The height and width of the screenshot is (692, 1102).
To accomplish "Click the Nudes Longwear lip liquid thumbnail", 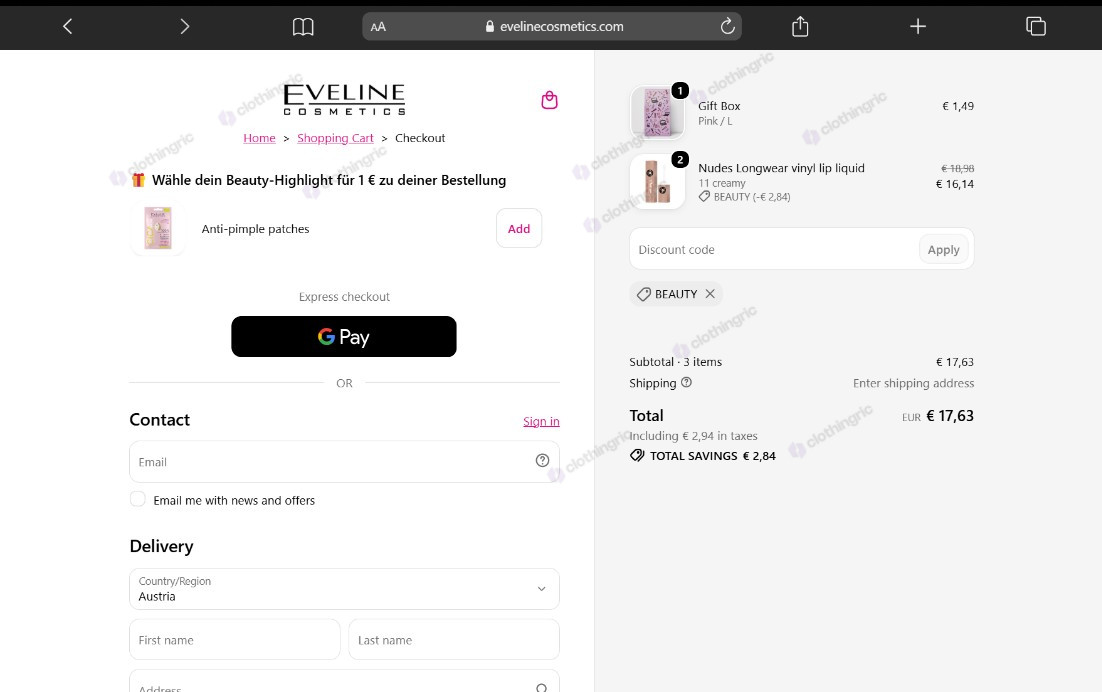I will 658,181.
